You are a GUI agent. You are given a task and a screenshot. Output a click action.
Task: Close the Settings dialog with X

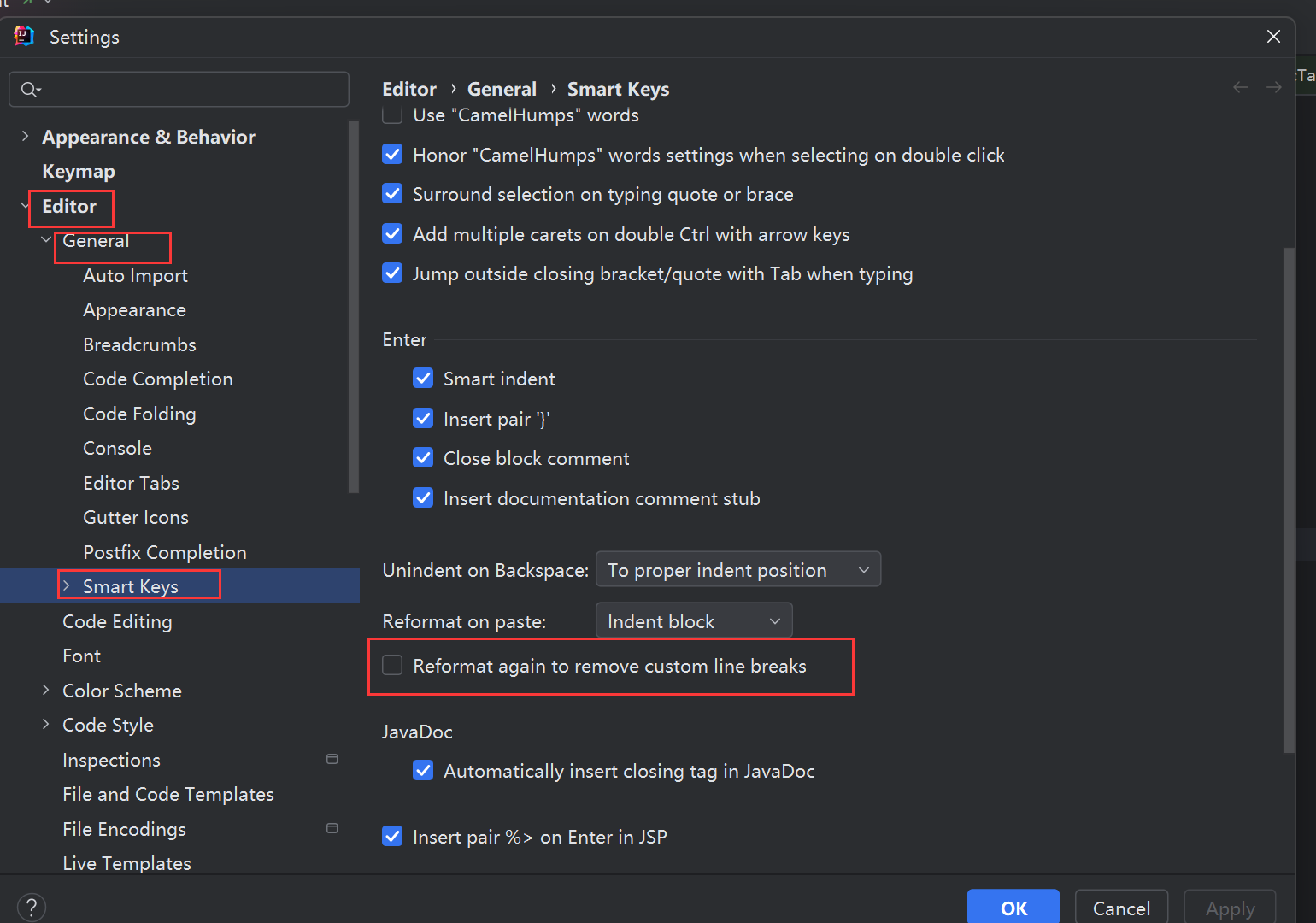click(x=1273, y=36)
